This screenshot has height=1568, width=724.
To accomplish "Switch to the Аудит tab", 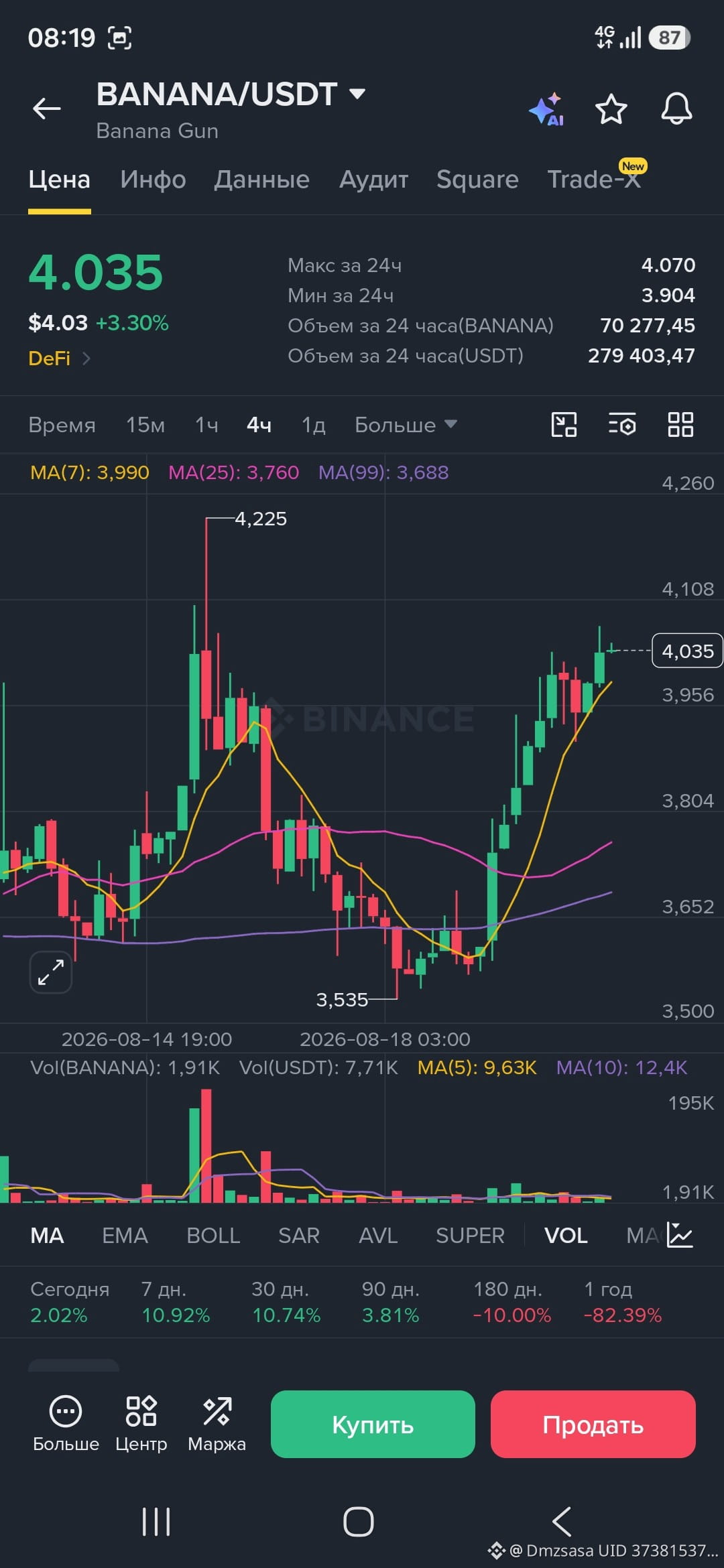I will [373, 180].
